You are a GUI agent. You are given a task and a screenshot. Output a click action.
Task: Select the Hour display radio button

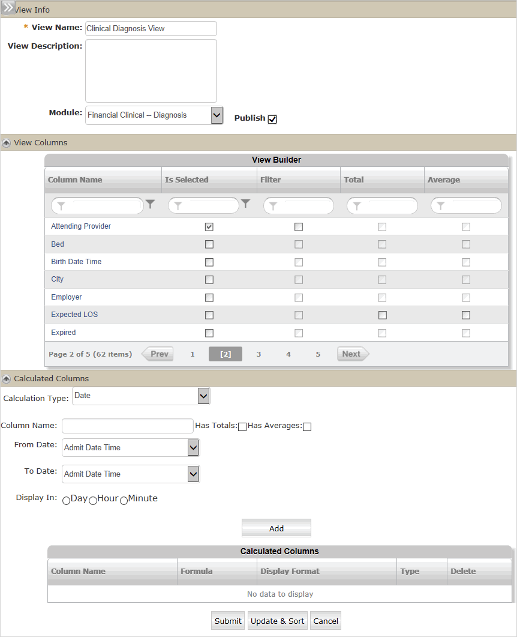tap(93, 500)
